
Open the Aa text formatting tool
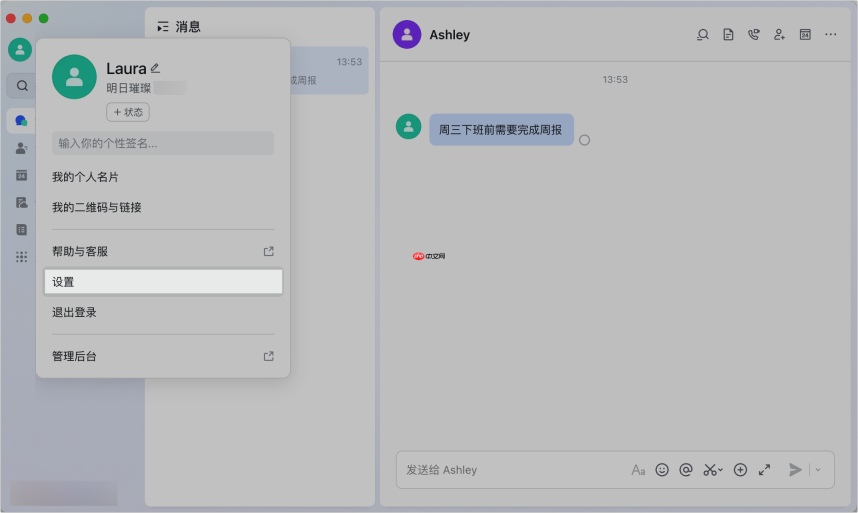(x=638, y=470)
